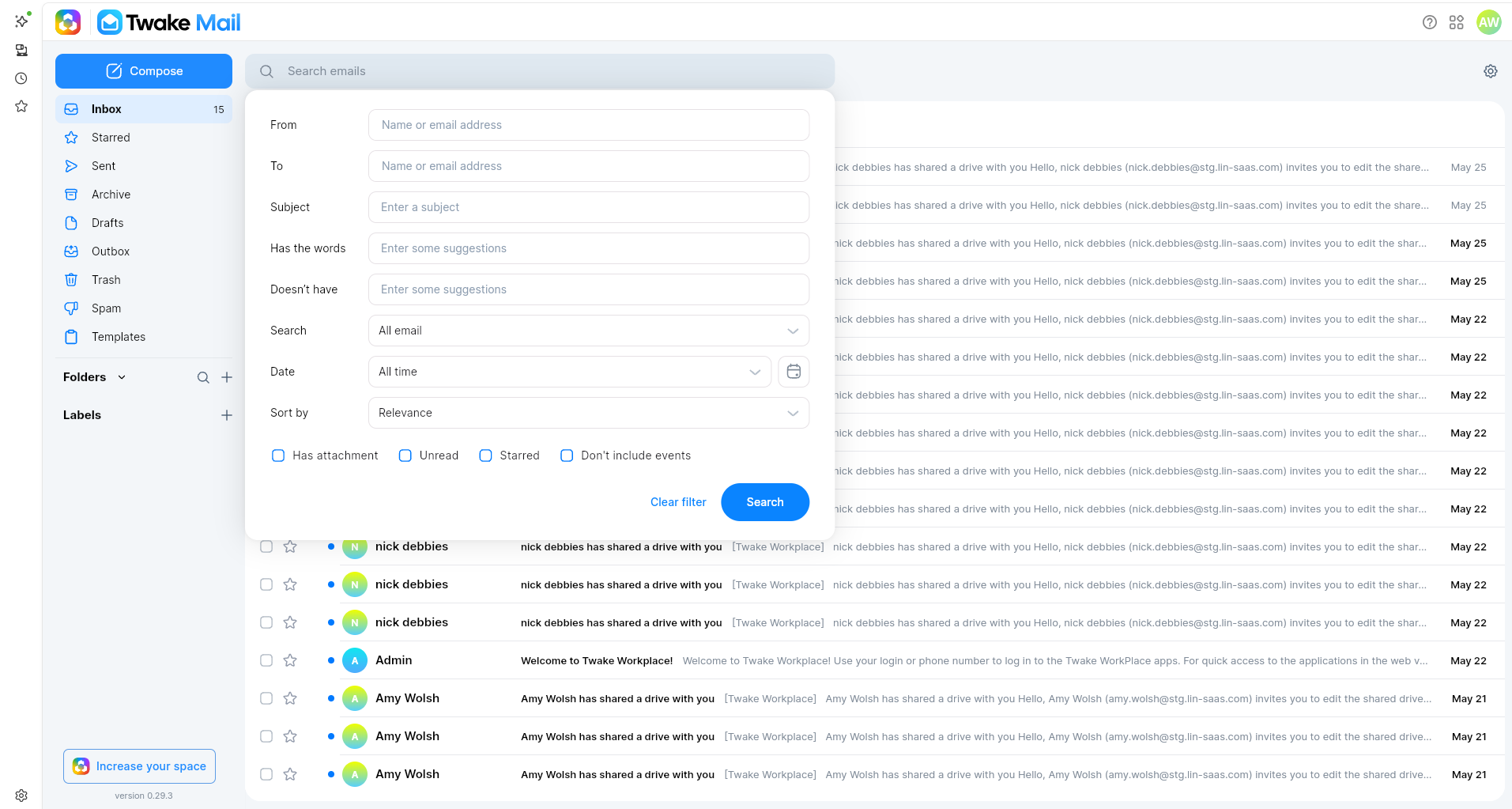The image size is (1512, 809).
Task: Open the calendar date picker icon
Action: pyautogui.click(x=794, y=372)
